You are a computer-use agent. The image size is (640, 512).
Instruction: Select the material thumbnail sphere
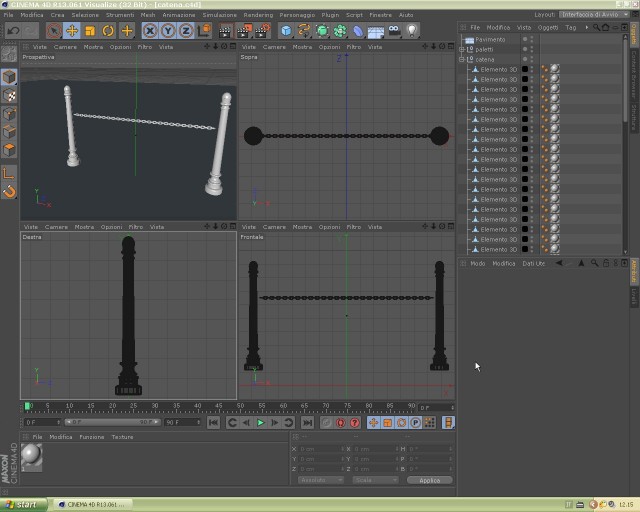tap(31, 456)
